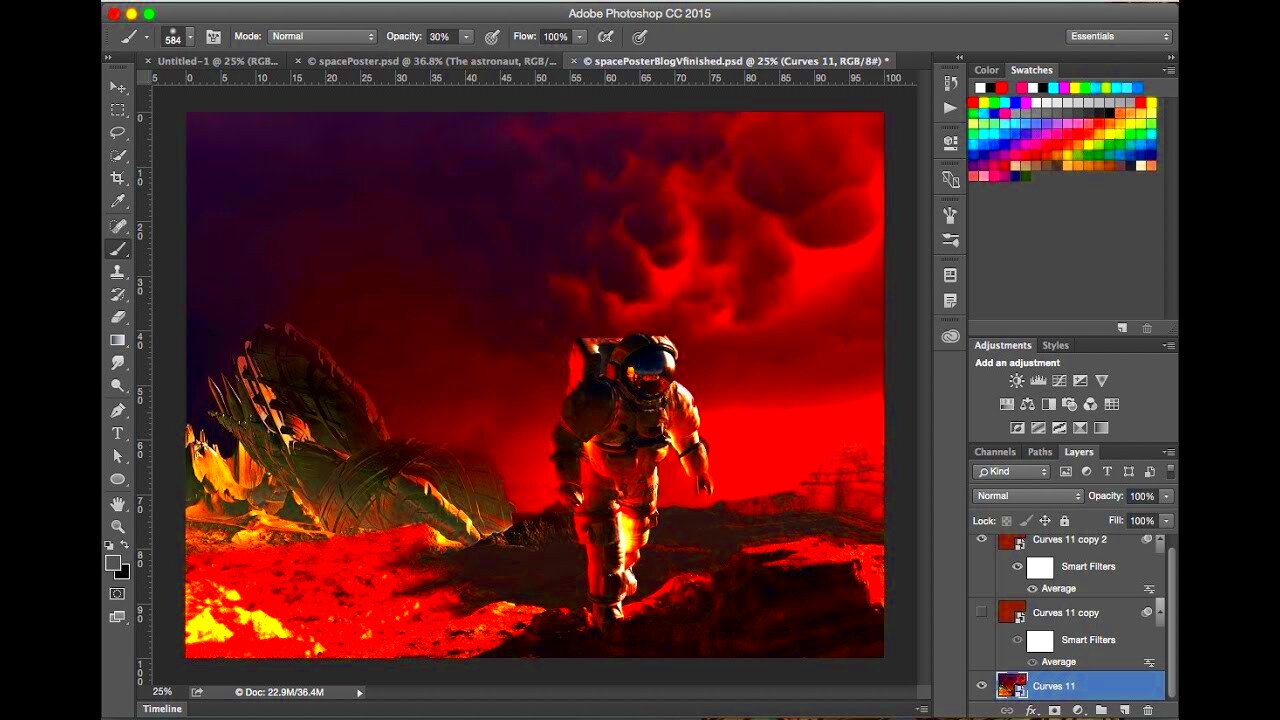Open the layer Opacity dropdown arrow
1280x720 pixels.
1166,496
